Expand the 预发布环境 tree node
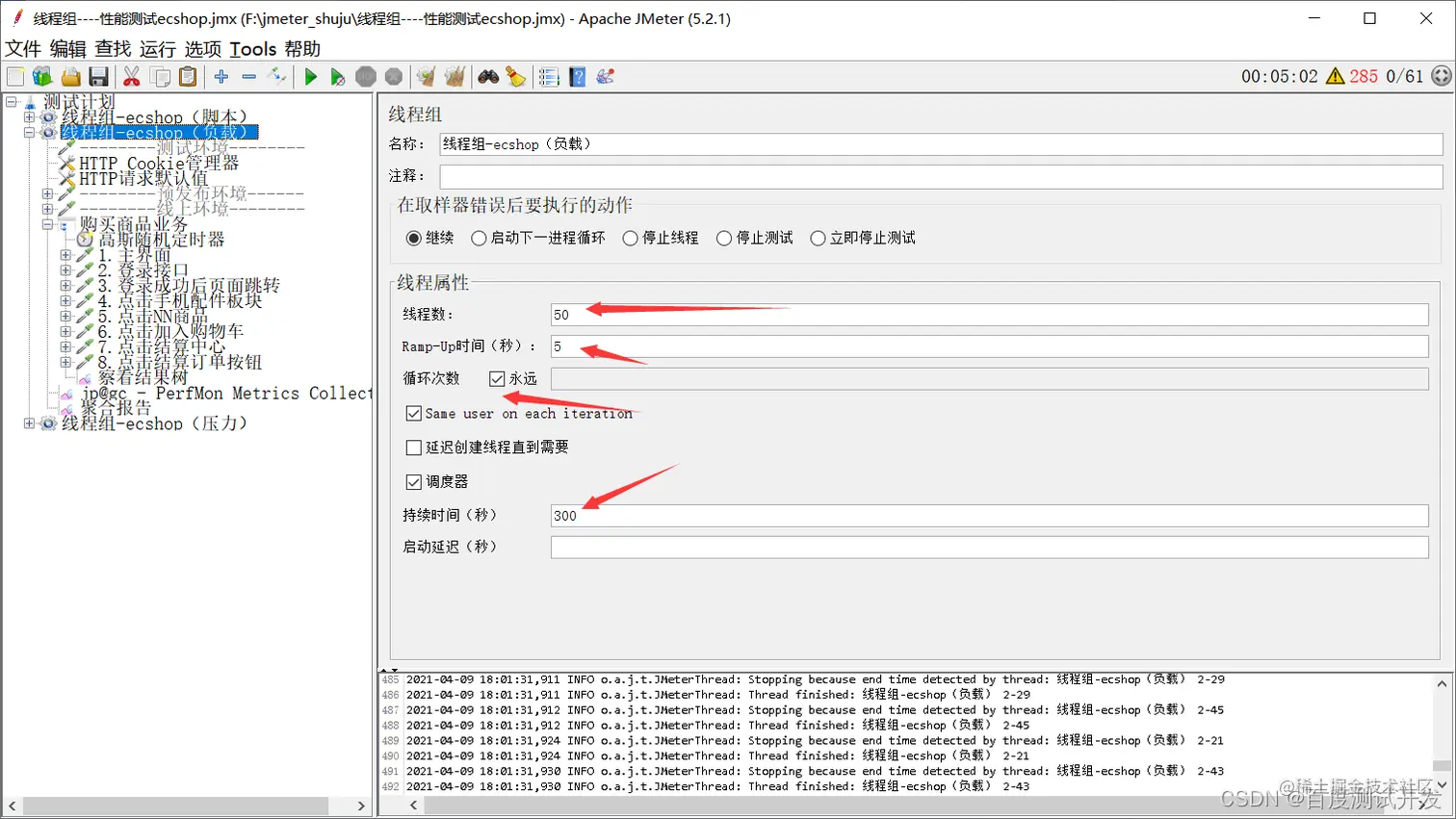The width and height of the screenshot is (1456, 819). click(x=47, y=194)
